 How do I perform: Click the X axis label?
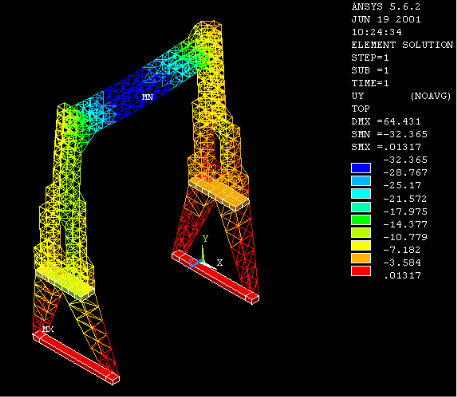click(220, 263)
